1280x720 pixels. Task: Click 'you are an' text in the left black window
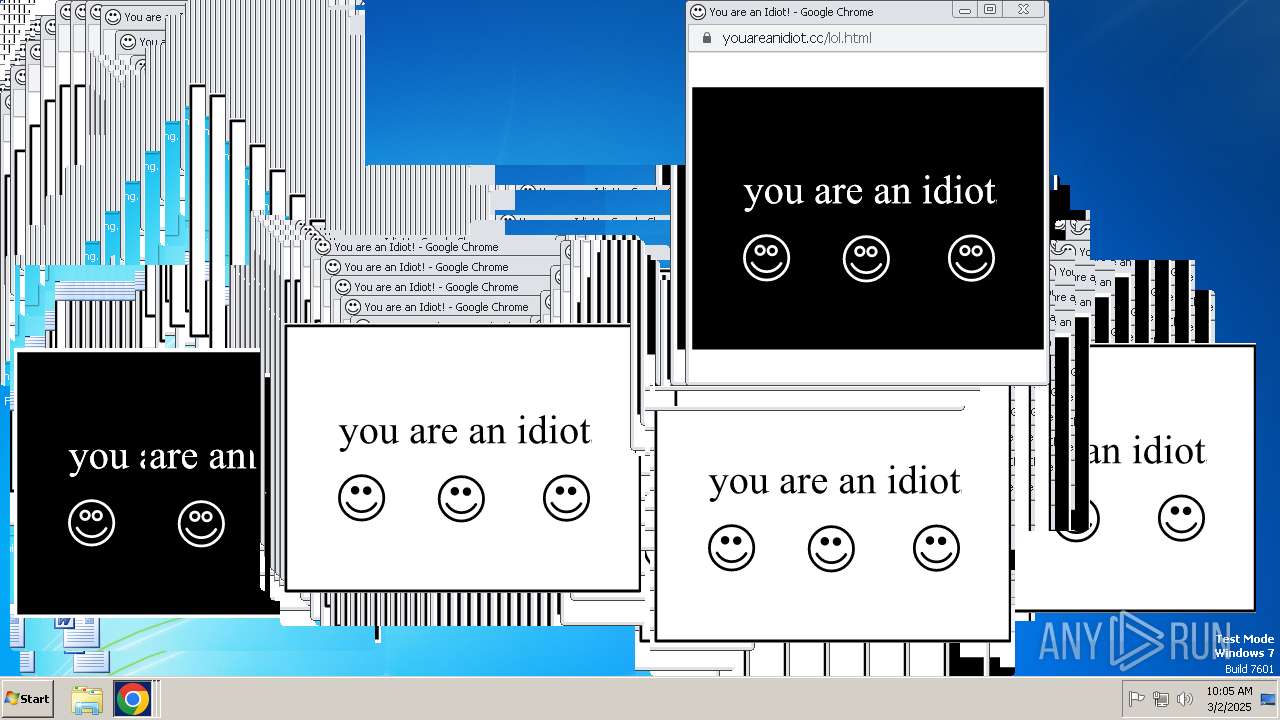click(x=162, y=457)
